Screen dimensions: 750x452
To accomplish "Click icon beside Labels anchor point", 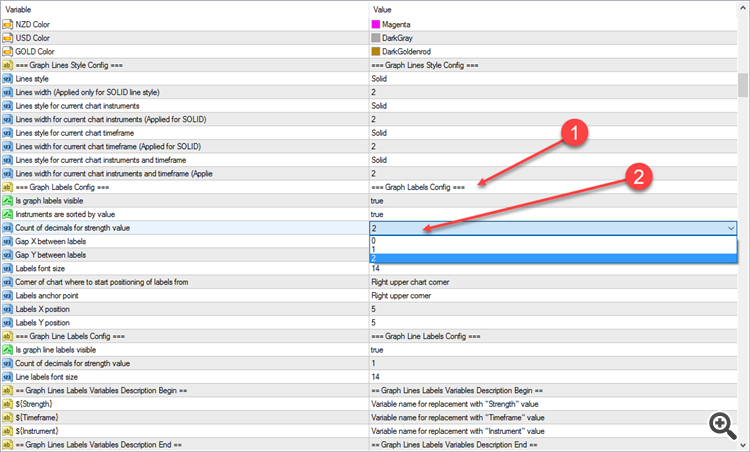I will (x=7, y=296).
